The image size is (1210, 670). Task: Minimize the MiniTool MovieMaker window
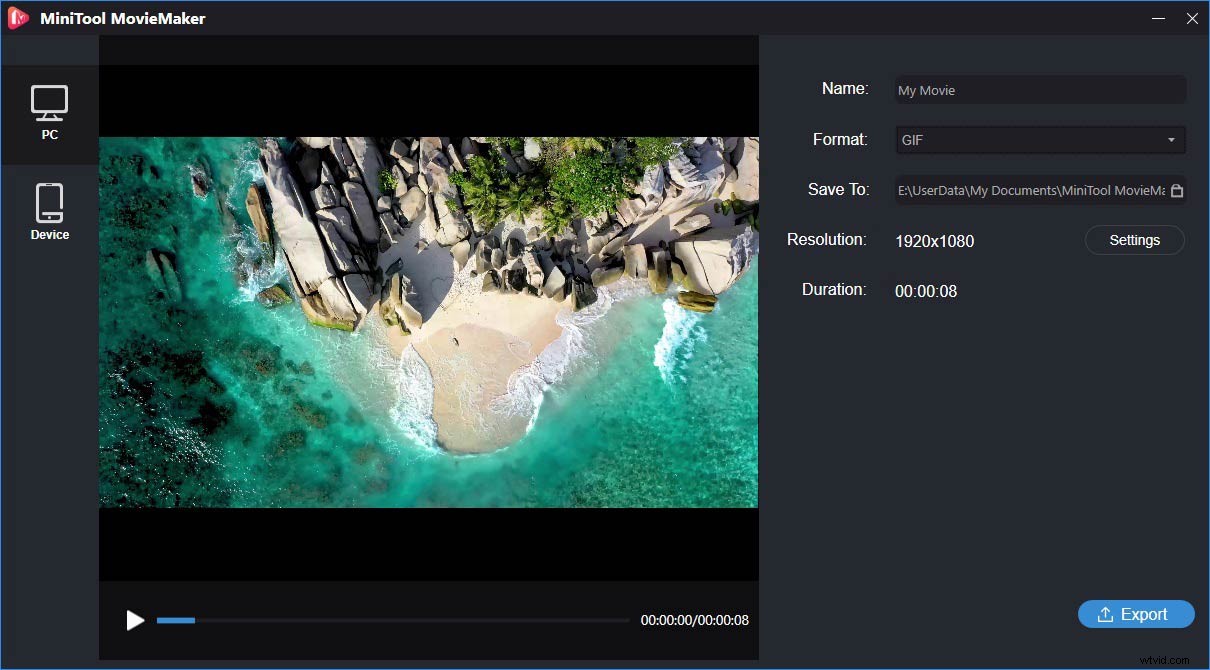click(1158, 18)
